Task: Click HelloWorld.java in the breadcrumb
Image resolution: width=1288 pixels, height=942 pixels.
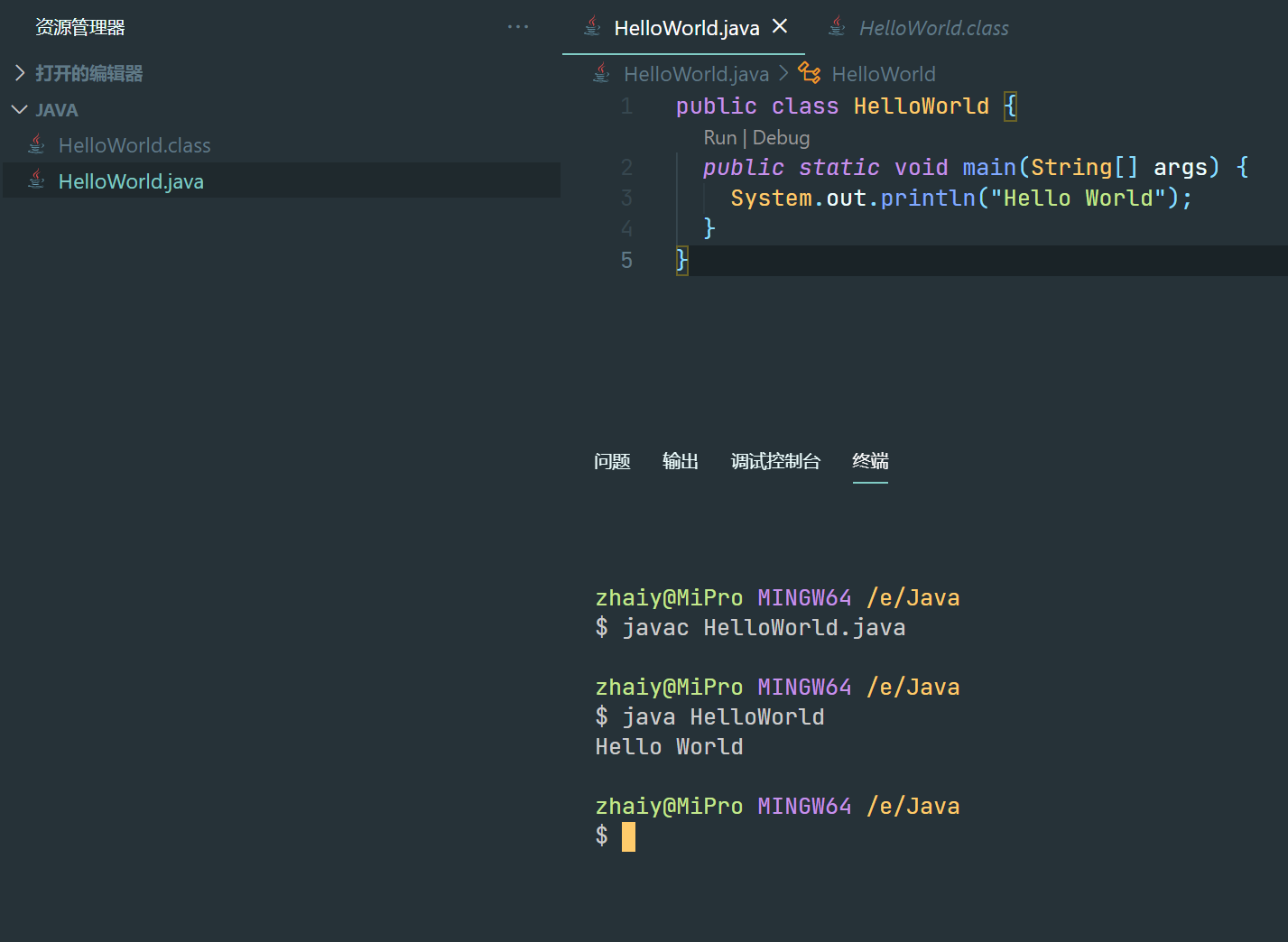Action: pos(696,74)
